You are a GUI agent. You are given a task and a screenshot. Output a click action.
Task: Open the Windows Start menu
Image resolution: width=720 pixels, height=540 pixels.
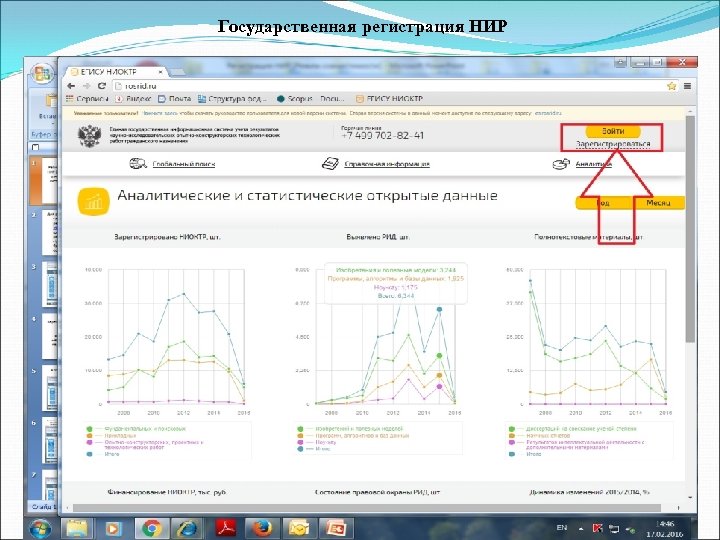(40, 529)
